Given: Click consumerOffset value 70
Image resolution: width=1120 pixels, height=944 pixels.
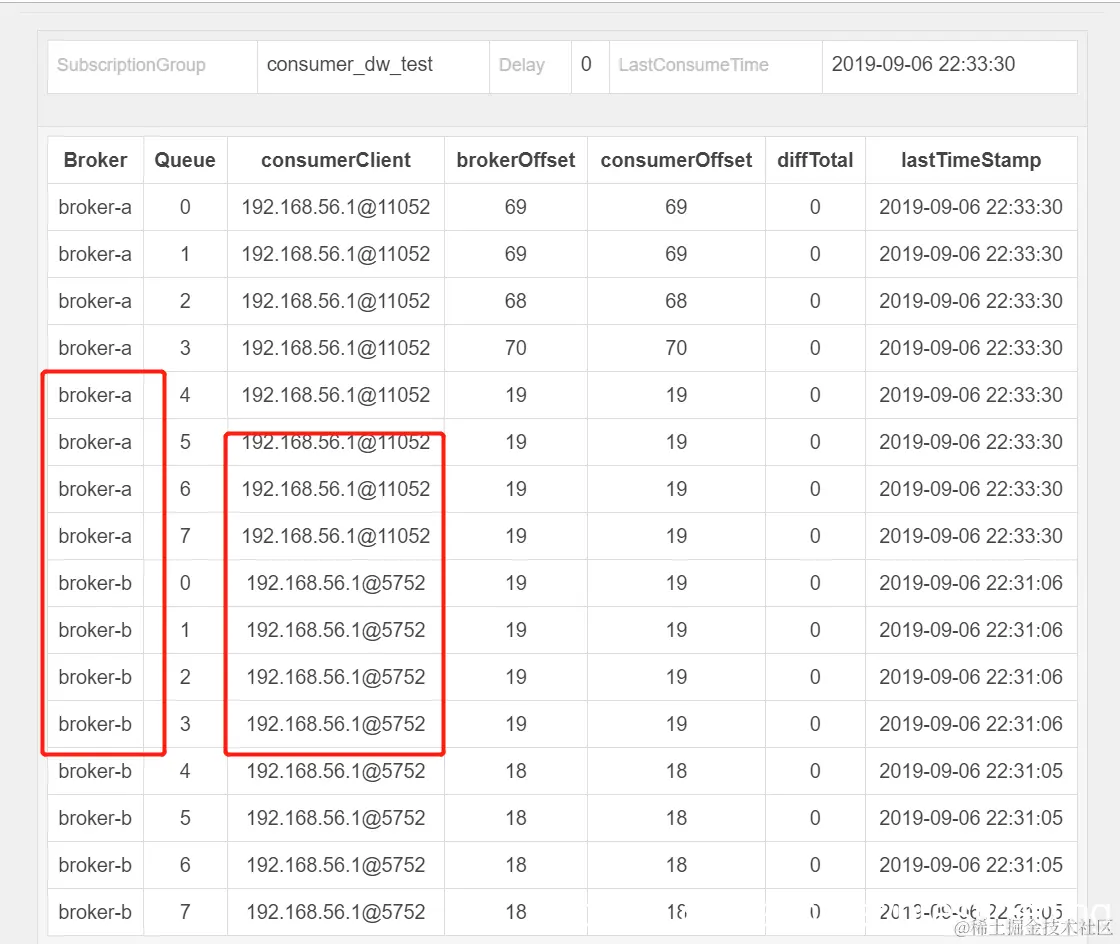Looking at the screenshot, I should pos(676,348).
